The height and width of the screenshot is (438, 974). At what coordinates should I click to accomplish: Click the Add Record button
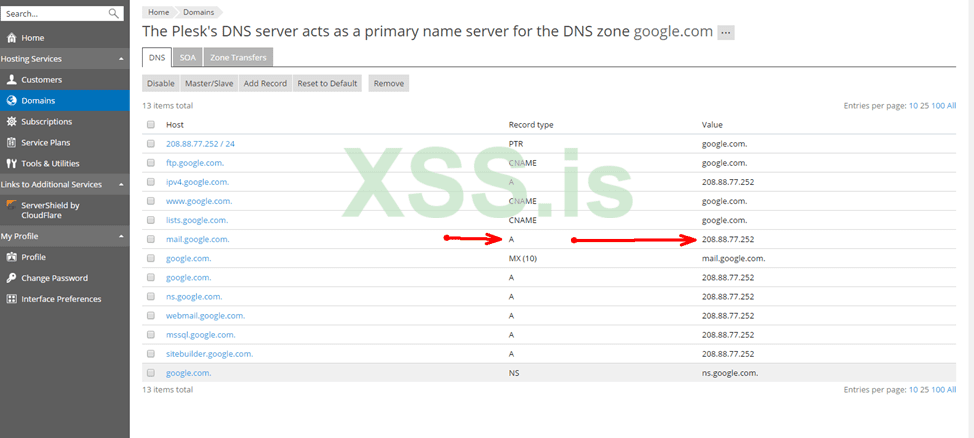coord(265,84)
